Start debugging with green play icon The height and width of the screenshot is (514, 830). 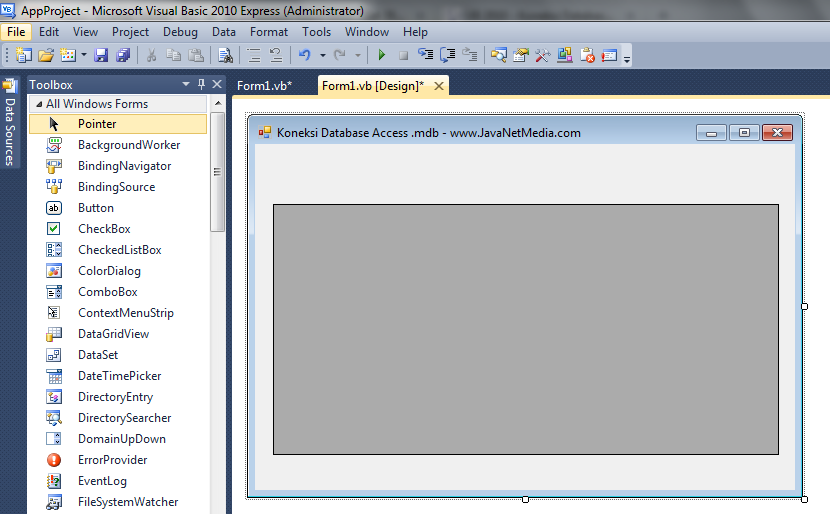pos(382,55)
